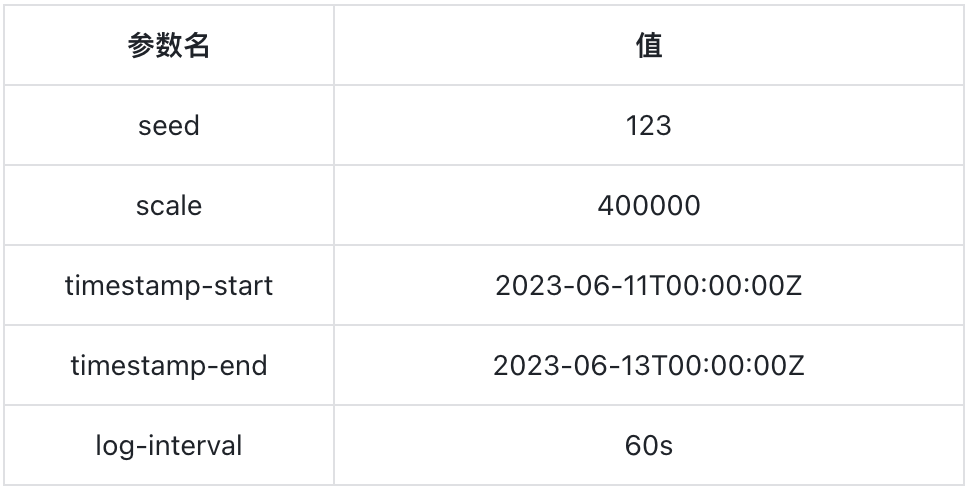Screen dimensions: 968x490
Task: Click the scale parameter name
Action: pyautogui.click(x=169, y=206)
